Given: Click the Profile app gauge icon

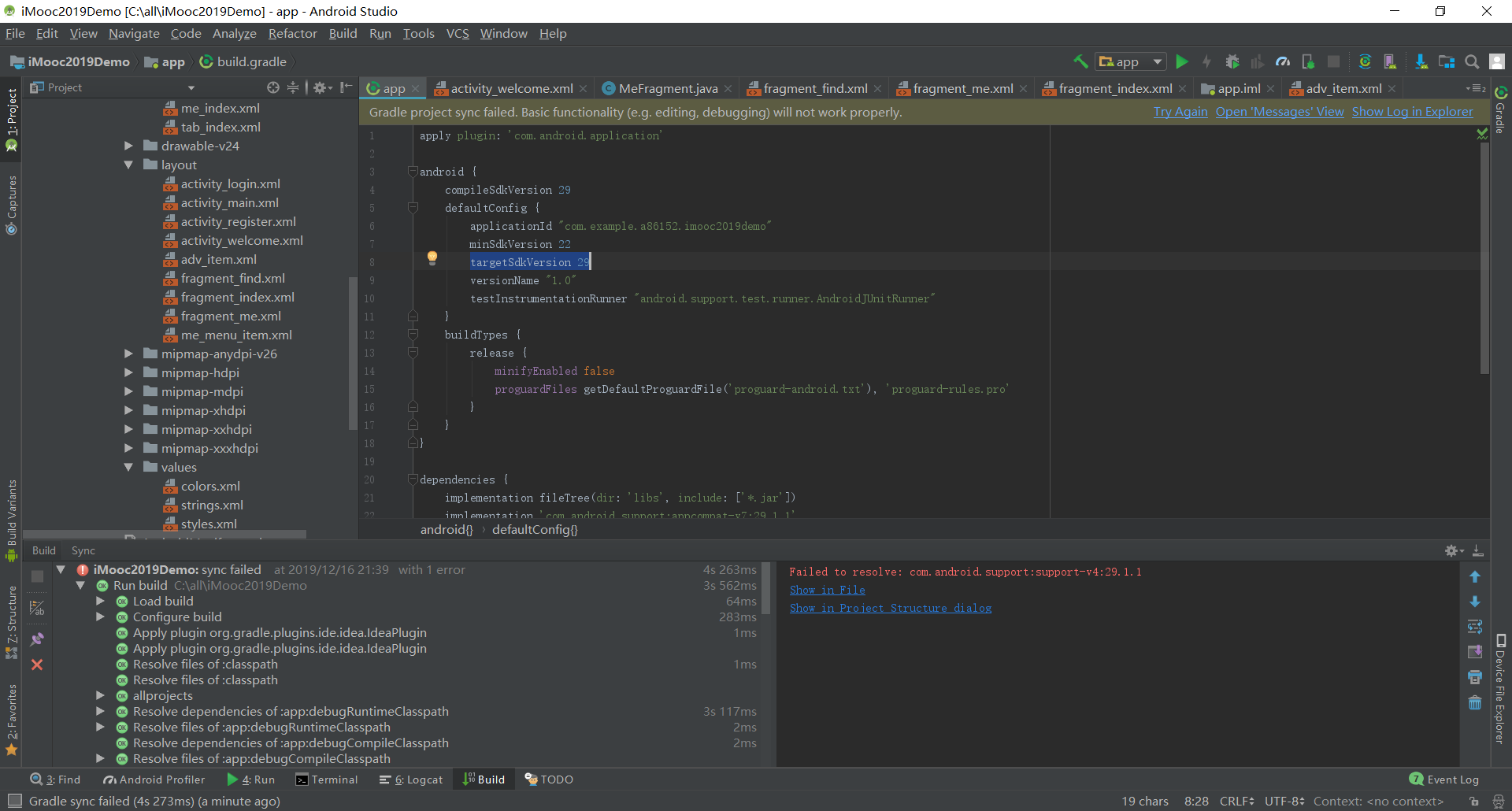Looking at the screenshot, I should [1283, 61].
